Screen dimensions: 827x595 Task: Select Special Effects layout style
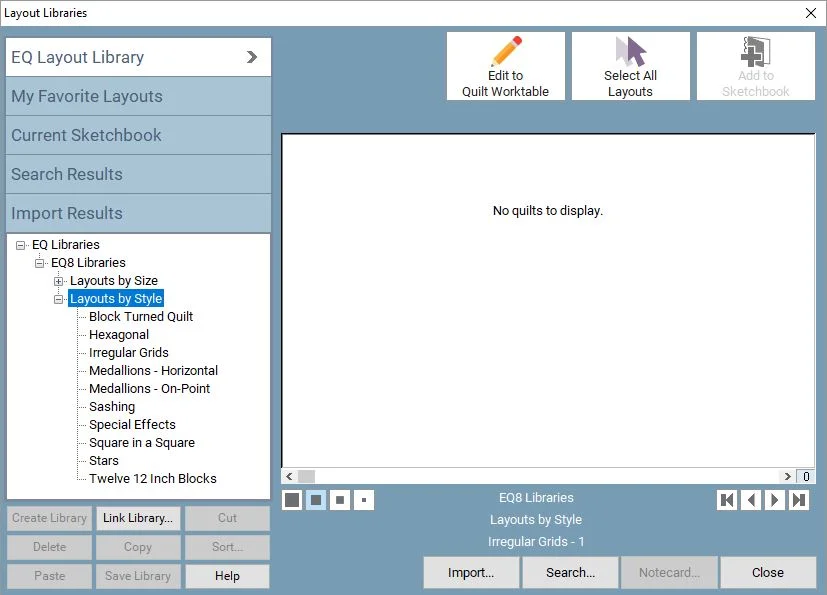coord(132,425)
